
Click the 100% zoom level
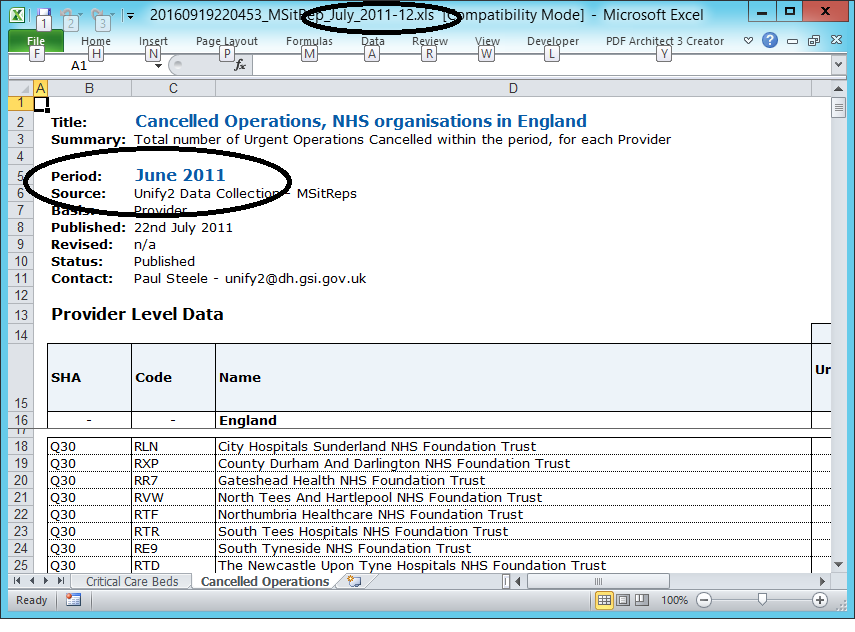pyautogui.click(x=675, y=600)
